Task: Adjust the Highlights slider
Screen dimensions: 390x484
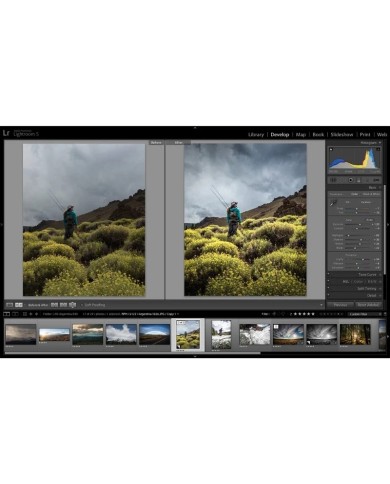Action: [348, 236]
